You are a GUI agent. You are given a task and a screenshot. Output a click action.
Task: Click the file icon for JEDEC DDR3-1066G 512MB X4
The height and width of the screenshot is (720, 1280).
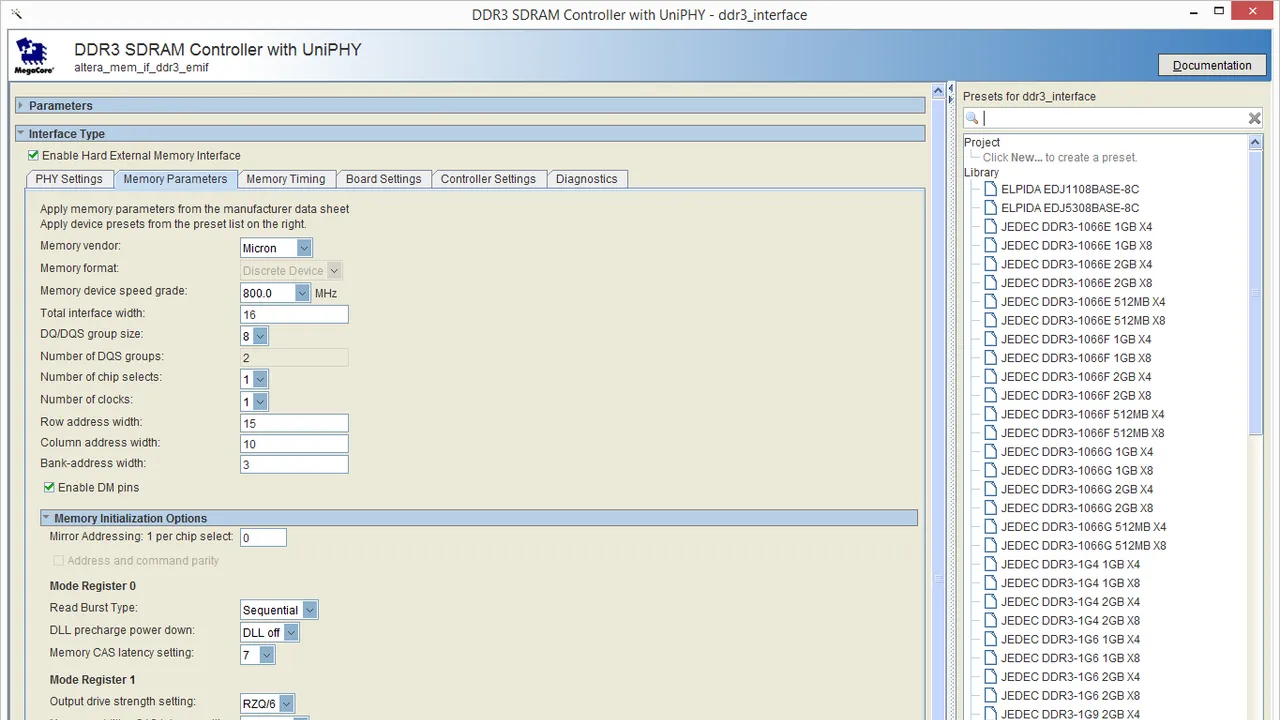pyautogui.click(x=990, y=527)
